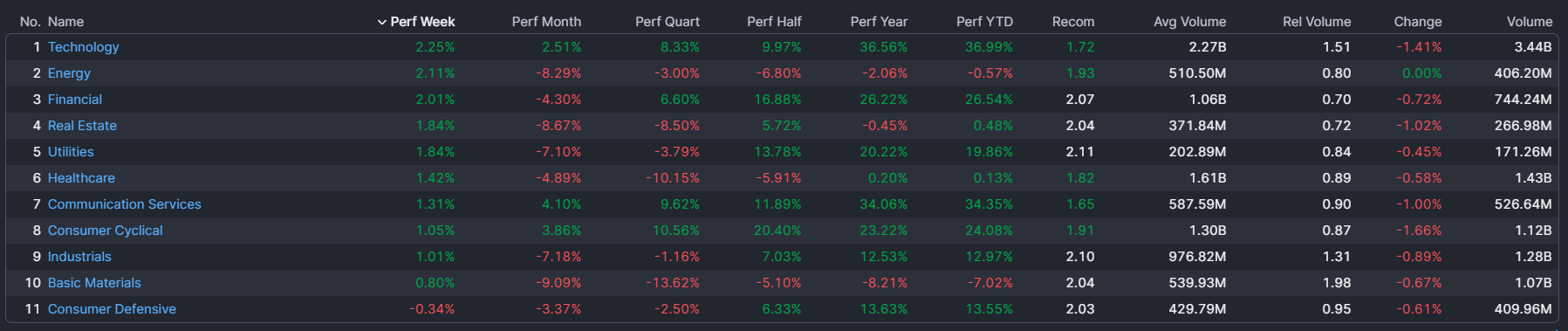1568x331 pixels.
Task: Click the sort arrow beside Perf Week
Action: click(x=381, y=22)
